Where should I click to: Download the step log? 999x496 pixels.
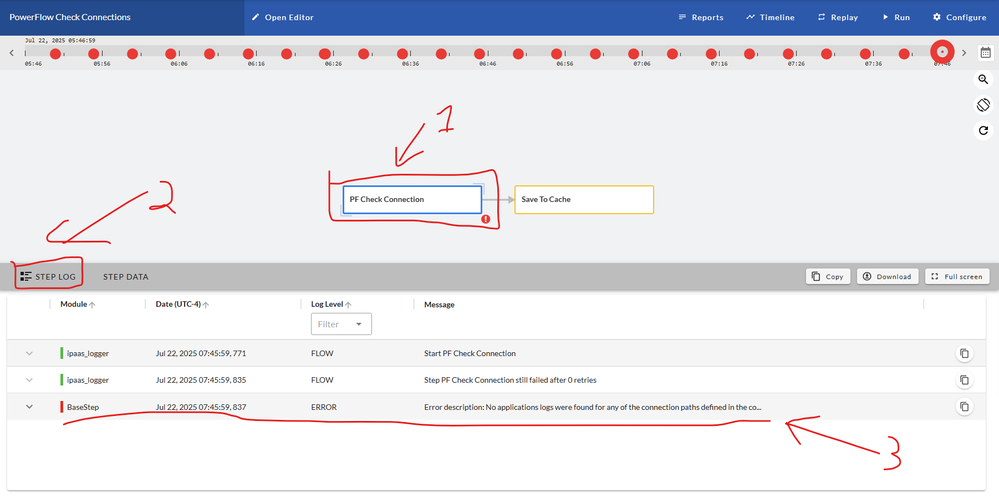[x=888, y=276]
